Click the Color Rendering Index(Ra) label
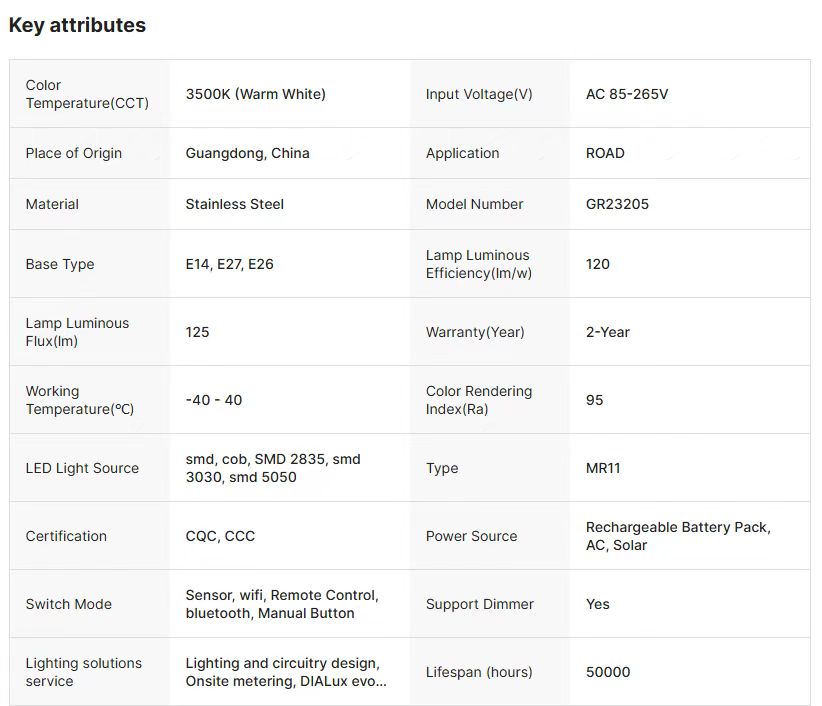Screen dimensions: 822x706 click(x=478, y=400)
